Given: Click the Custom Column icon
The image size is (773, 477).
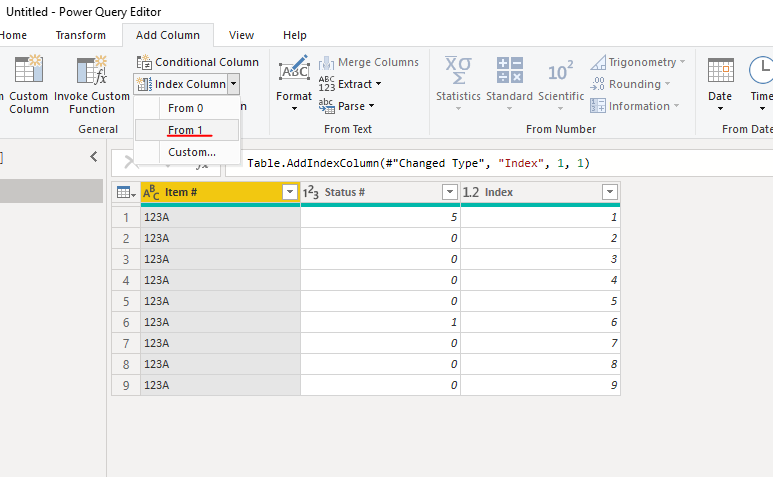Looking at the screenshot, I should click(x=29, y=69).
